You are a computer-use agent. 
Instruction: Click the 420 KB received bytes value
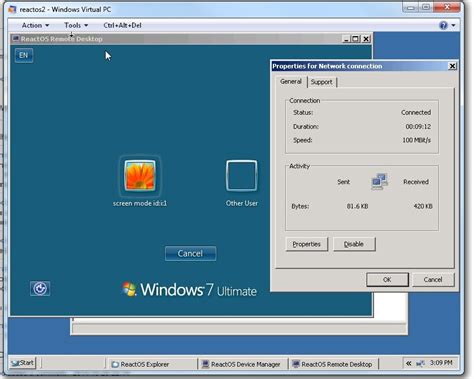click(x=423, y=206)
